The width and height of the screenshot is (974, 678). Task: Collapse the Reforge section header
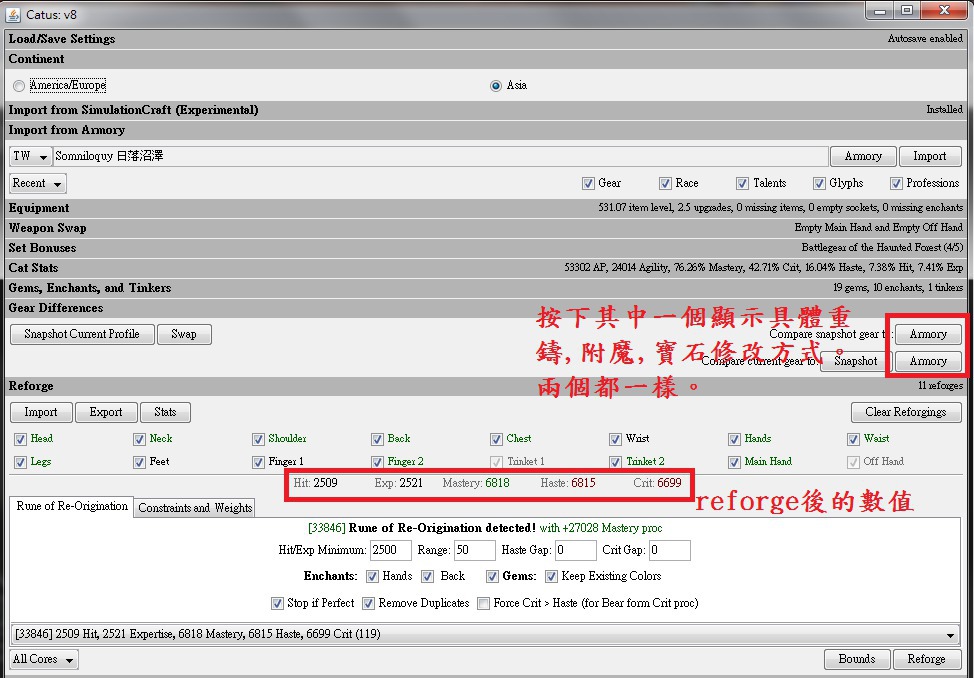pyautogui.click(x=486, y=386)
